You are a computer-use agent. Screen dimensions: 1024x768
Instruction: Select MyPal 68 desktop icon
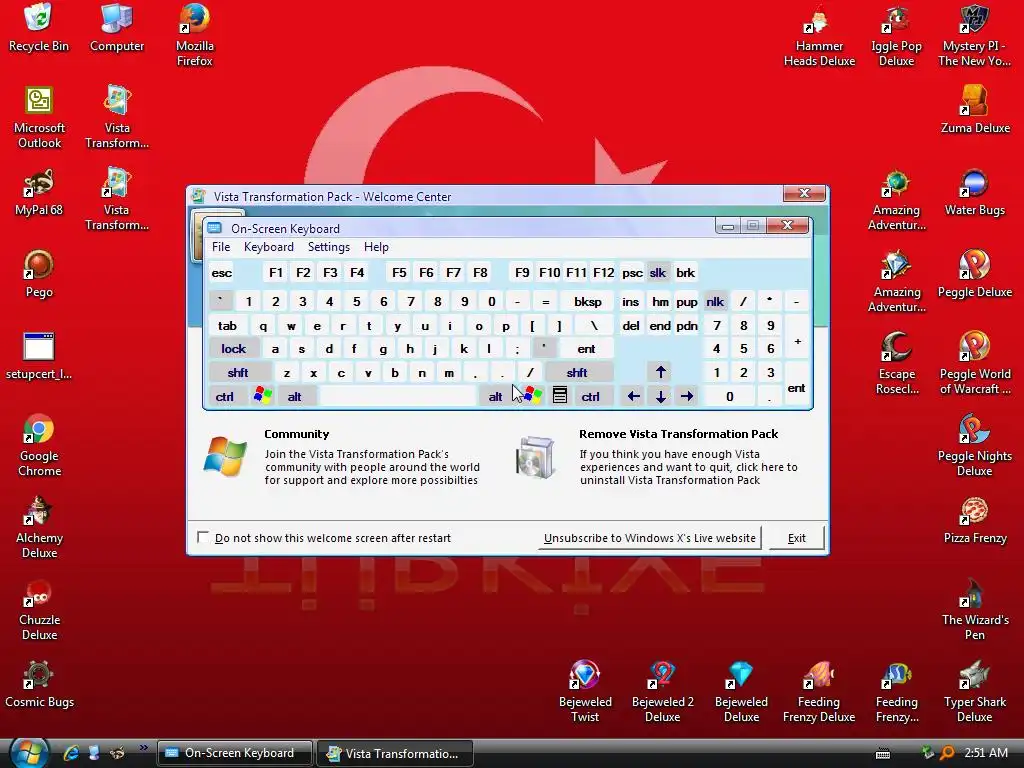point(39,193)
